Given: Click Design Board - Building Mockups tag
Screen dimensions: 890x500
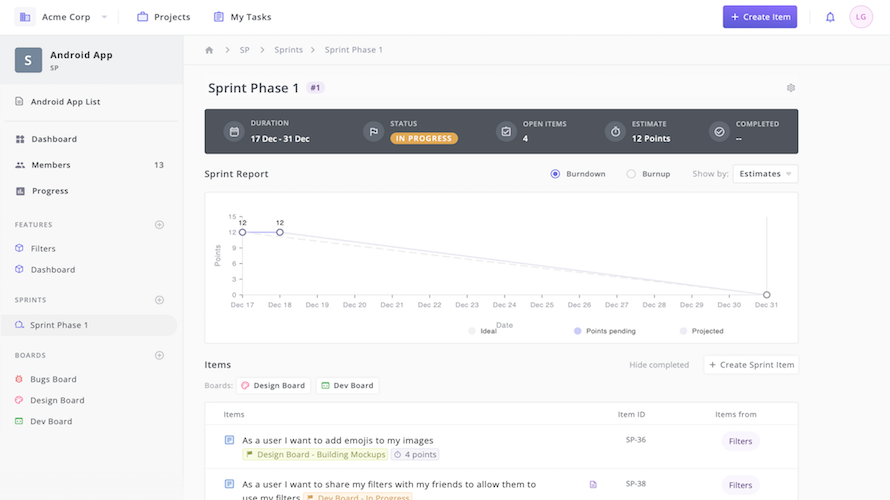Looking at the screenshot, I should pos(316,455).
